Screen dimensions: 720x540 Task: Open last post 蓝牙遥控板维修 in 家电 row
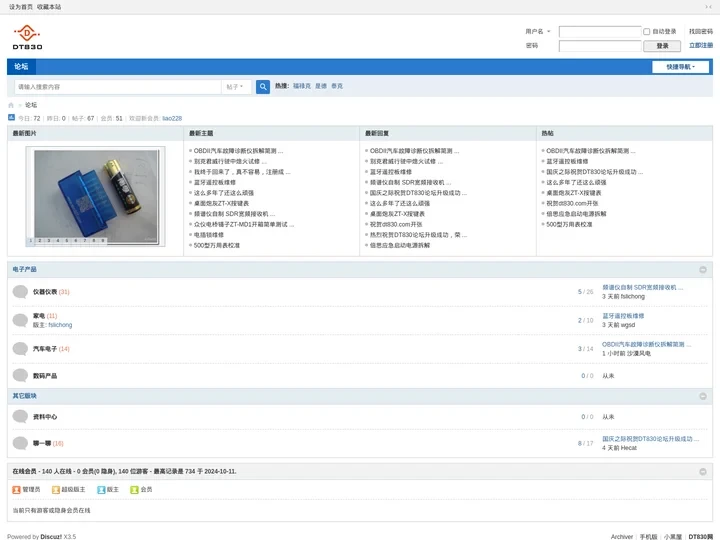click(623, 316)
